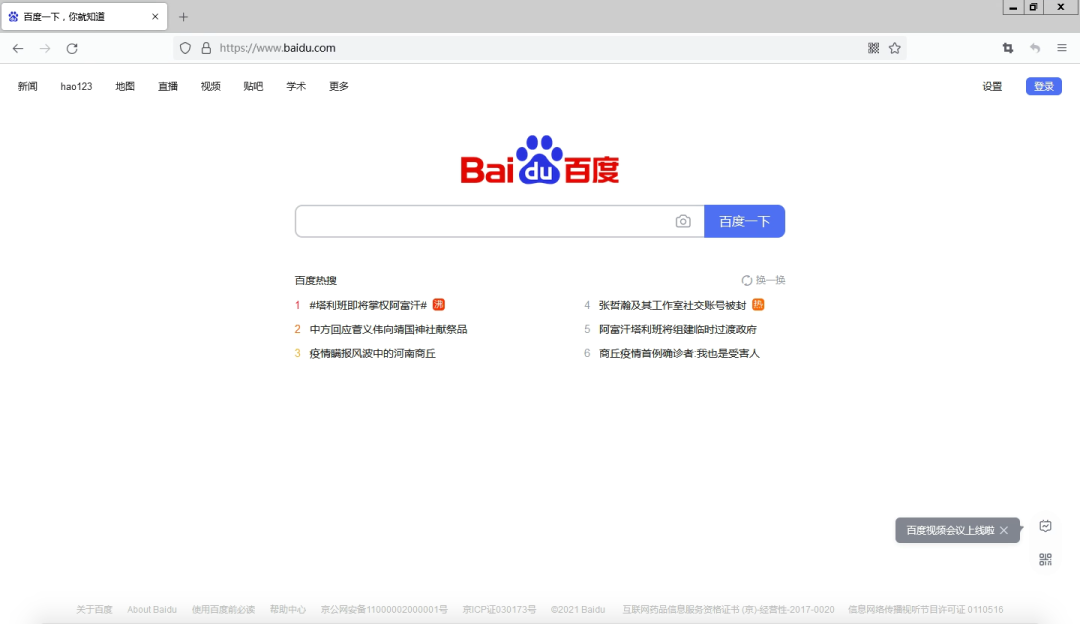Select the Baidu tab in tab strip

[x=84, y=17]
